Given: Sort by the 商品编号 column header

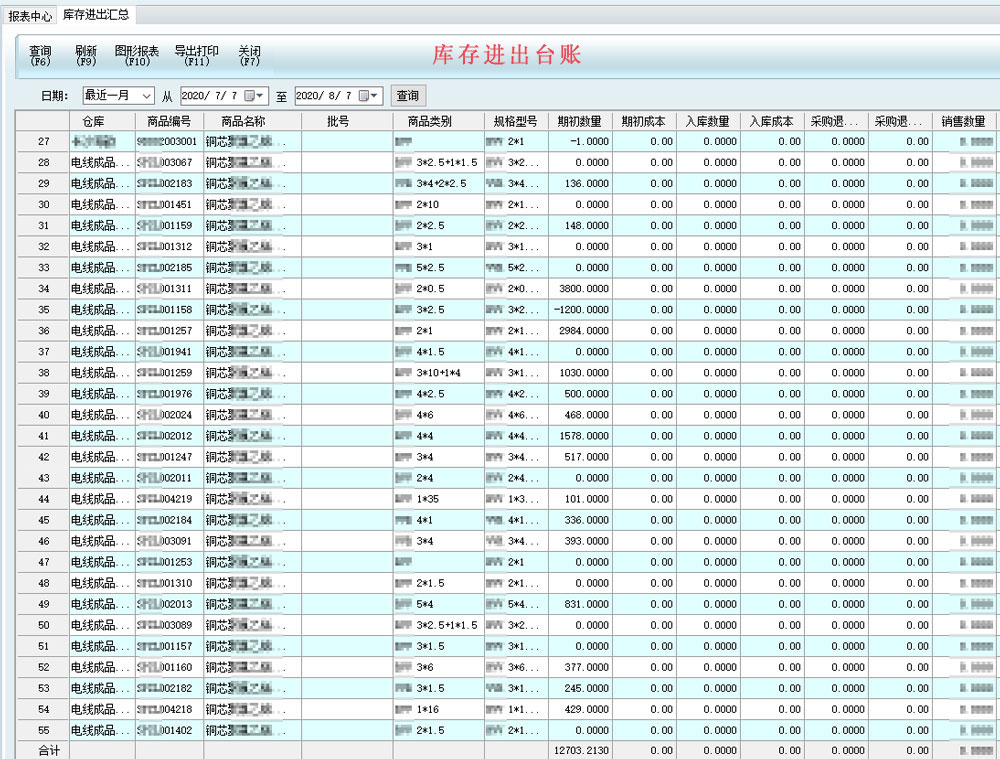Looking at the screenshot, I should (x=169, y=121).
